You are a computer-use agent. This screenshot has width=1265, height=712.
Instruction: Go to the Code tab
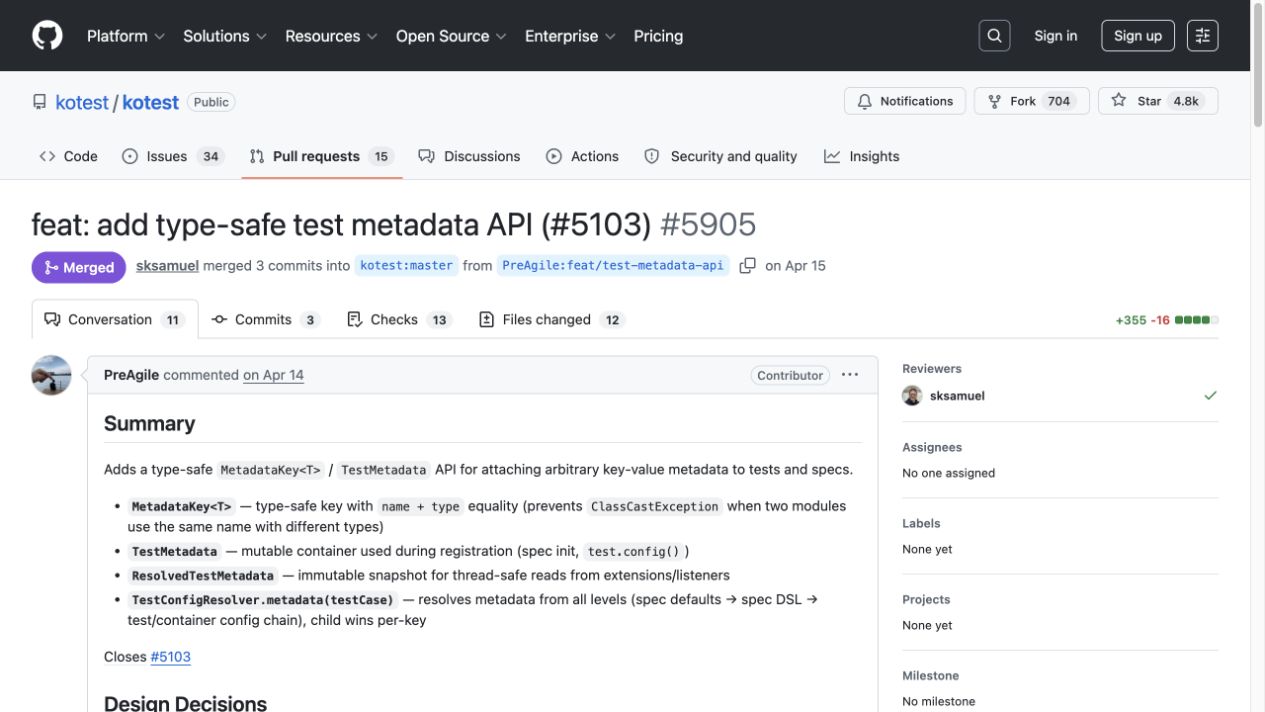click(x=68, y=156)
